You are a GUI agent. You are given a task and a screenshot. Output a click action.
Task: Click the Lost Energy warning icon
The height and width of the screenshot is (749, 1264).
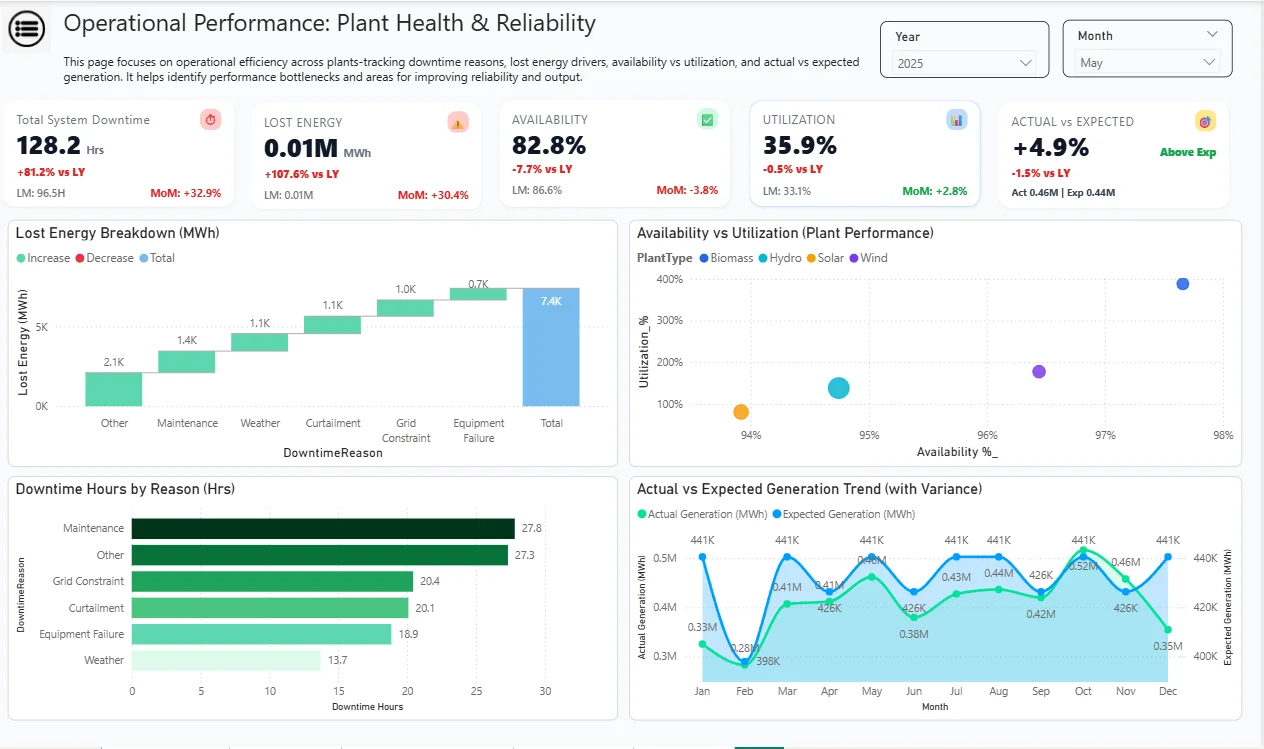[458, 122]
